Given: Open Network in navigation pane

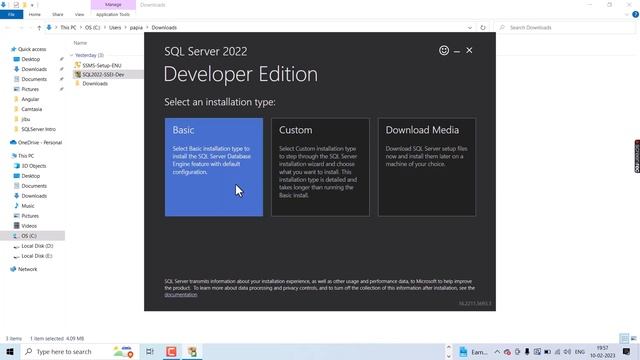Looking at the screenshot, I should pos(27,269).
